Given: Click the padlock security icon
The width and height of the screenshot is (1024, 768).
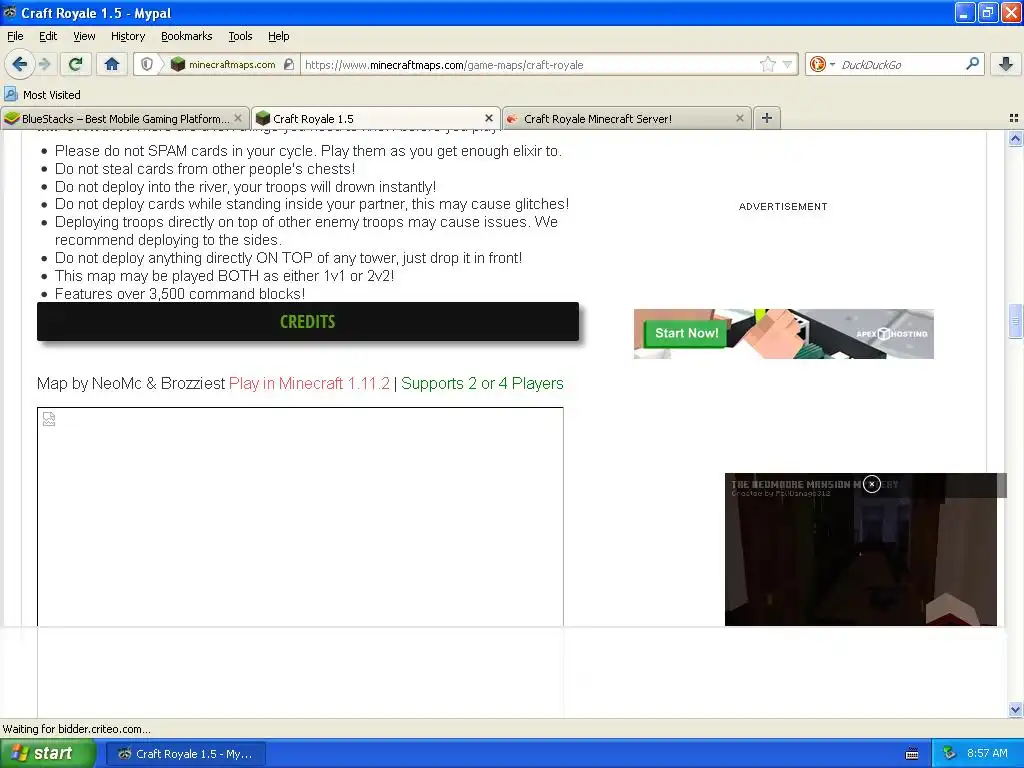Looking at the screenshot, I should point(289,64).
